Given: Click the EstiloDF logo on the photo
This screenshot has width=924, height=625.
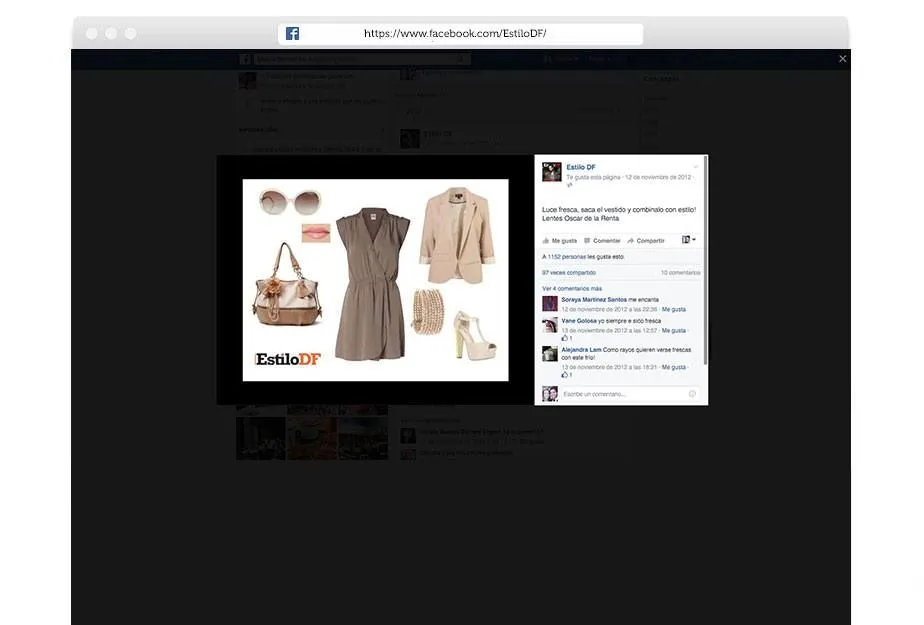Looking at the screenshot, I should 288,359.
